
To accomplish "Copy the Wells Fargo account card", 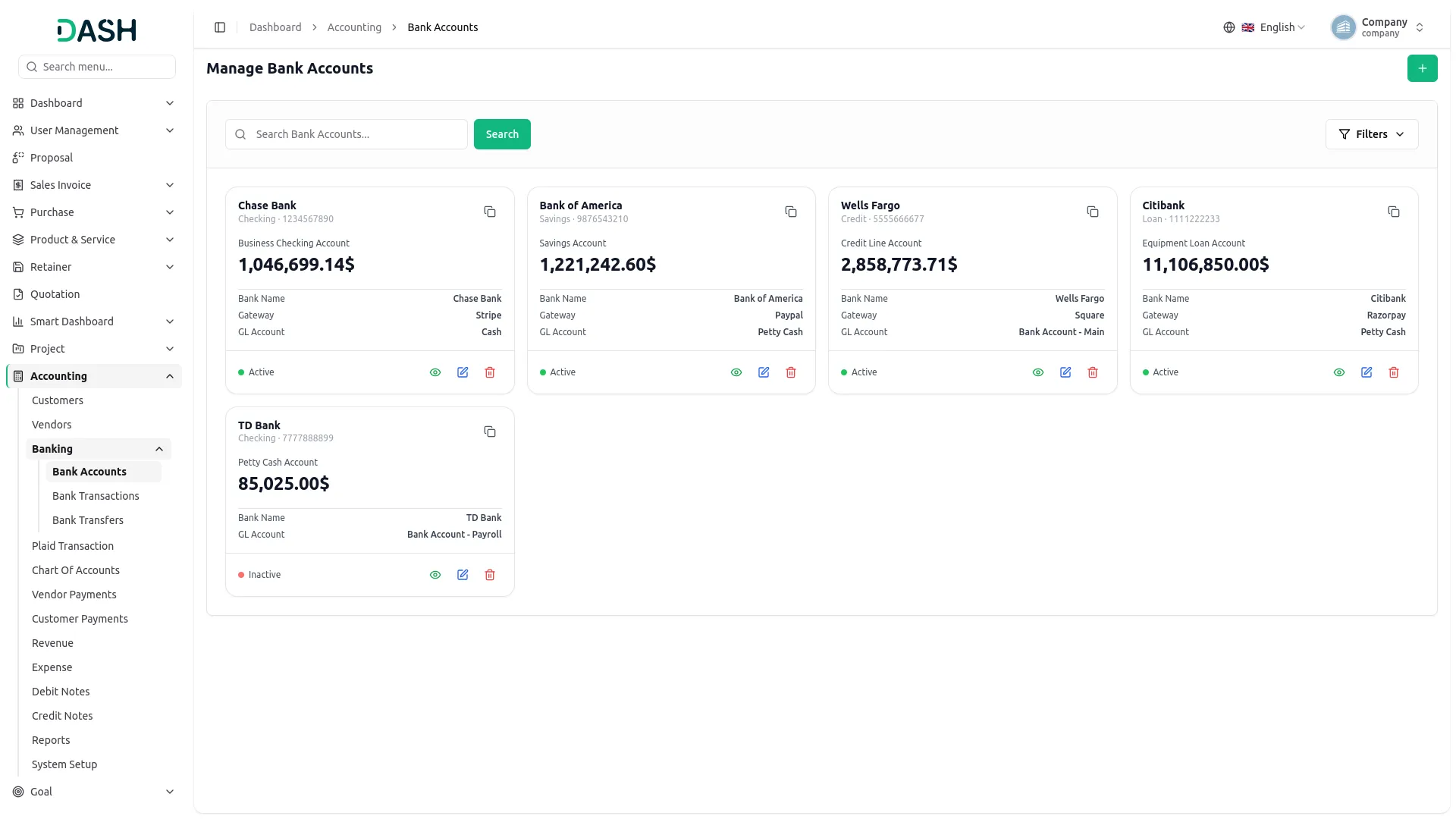I will [1093, 212].
